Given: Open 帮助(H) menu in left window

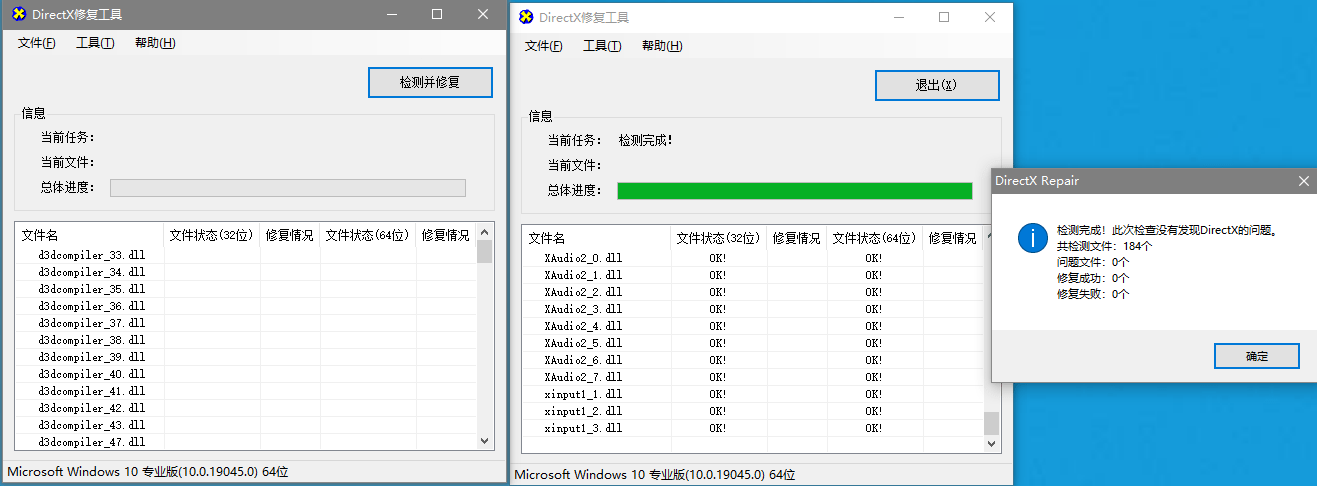Looking at the screenshot, I should click(155, 43).
